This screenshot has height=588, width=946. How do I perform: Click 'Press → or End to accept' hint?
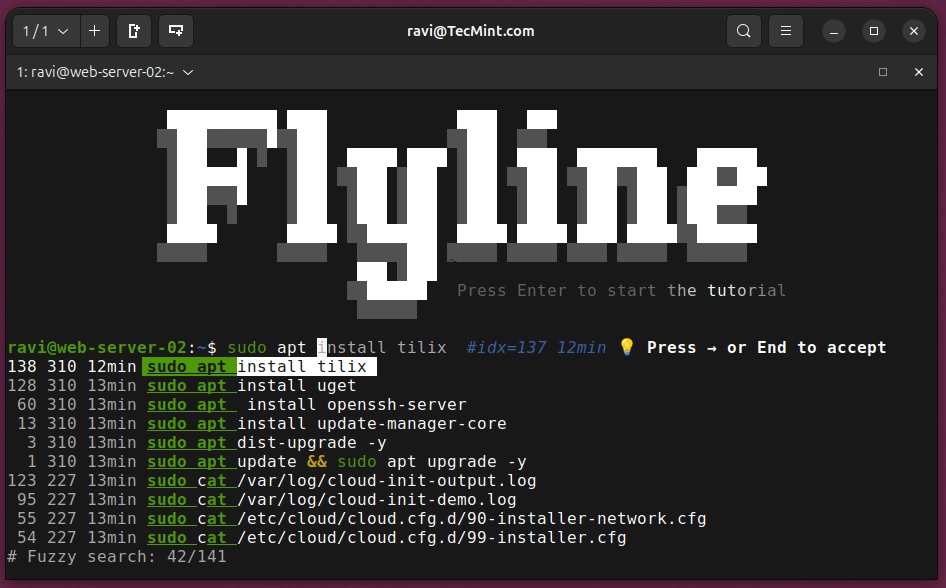766,347
